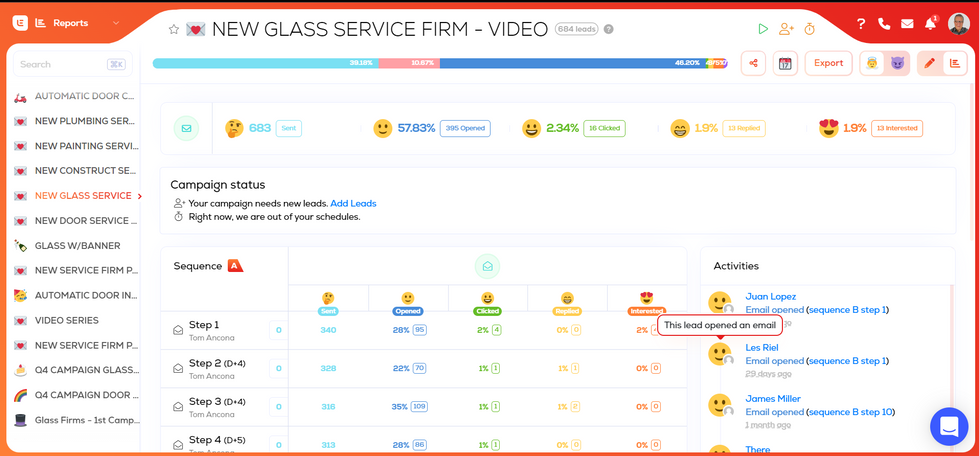The image size is (979, 456).
Task: Click the 16 Clicked badge
Action: coord(604,129)
